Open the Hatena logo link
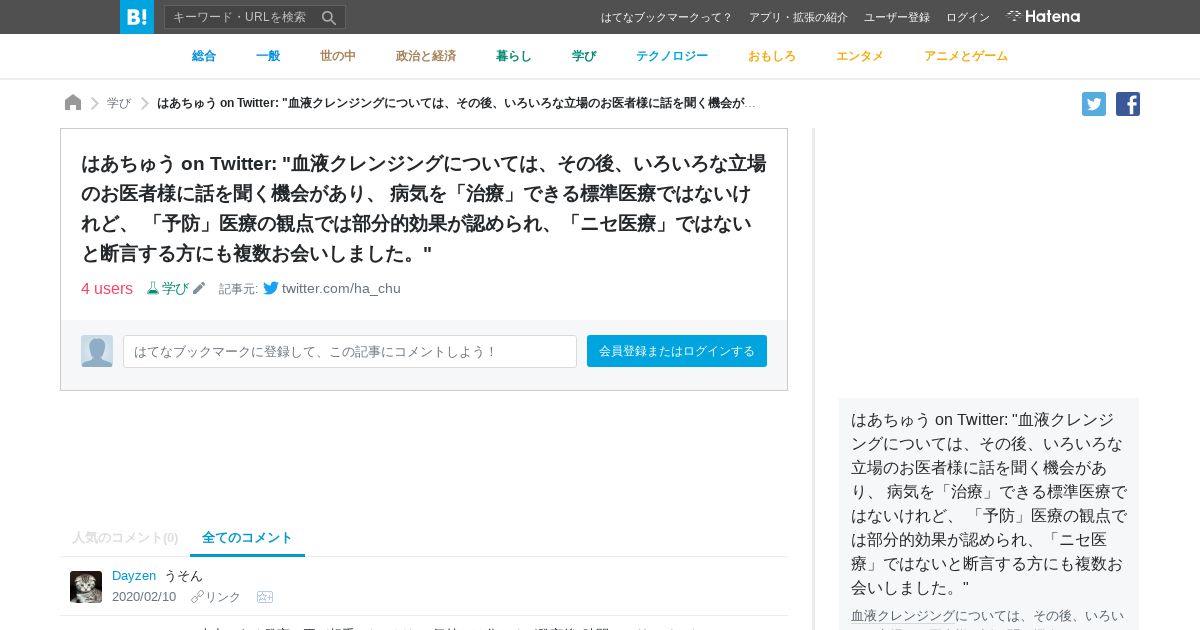 pos(1043,17)
